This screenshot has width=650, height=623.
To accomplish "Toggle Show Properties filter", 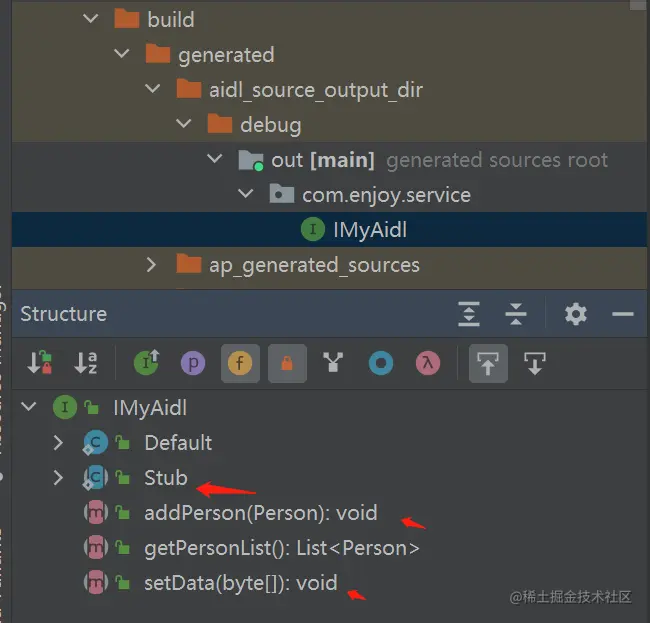I will [192, 364].
